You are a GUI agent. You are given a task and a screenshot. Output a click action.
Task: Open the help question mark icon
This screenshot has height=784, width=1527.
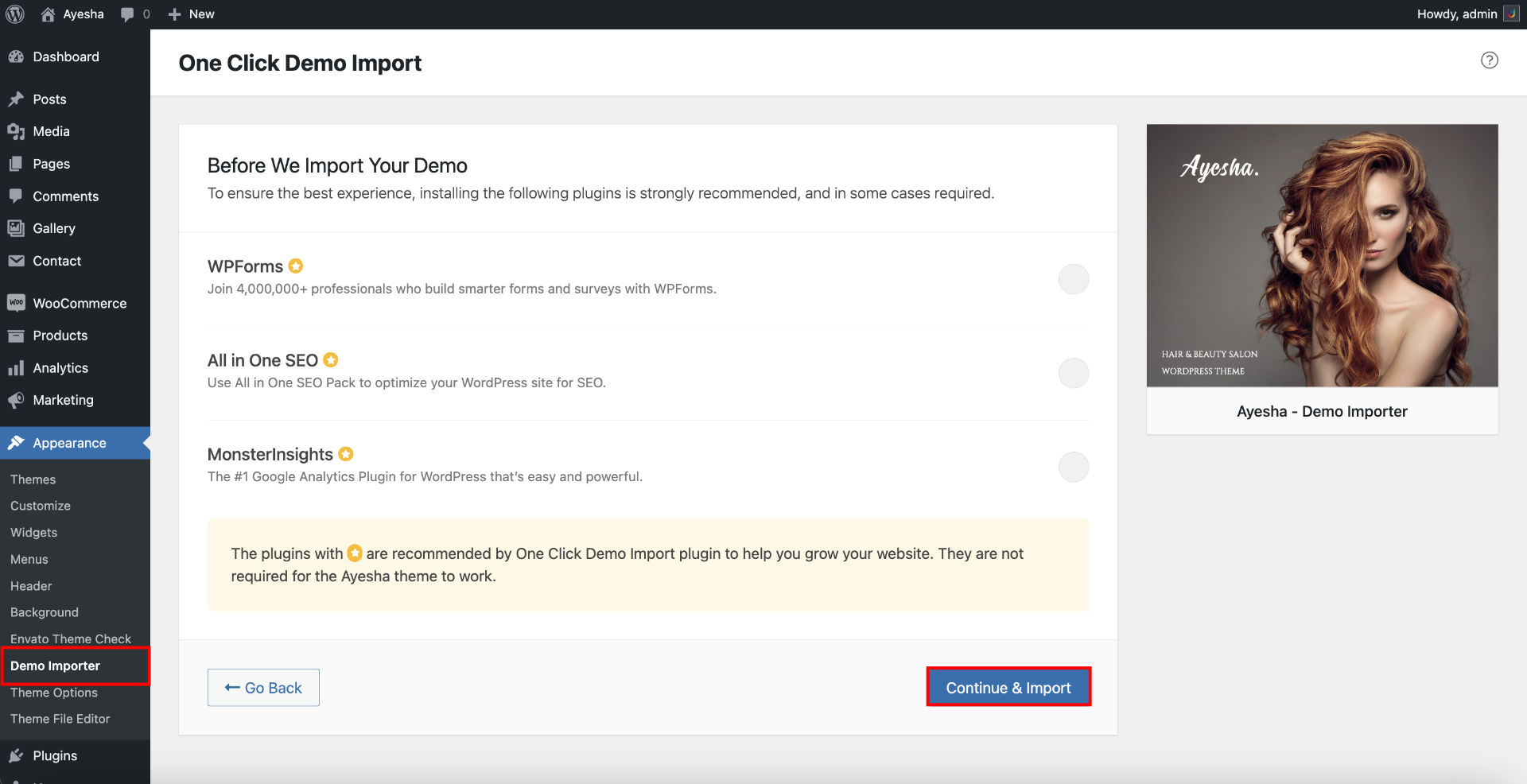(1489, 60)
